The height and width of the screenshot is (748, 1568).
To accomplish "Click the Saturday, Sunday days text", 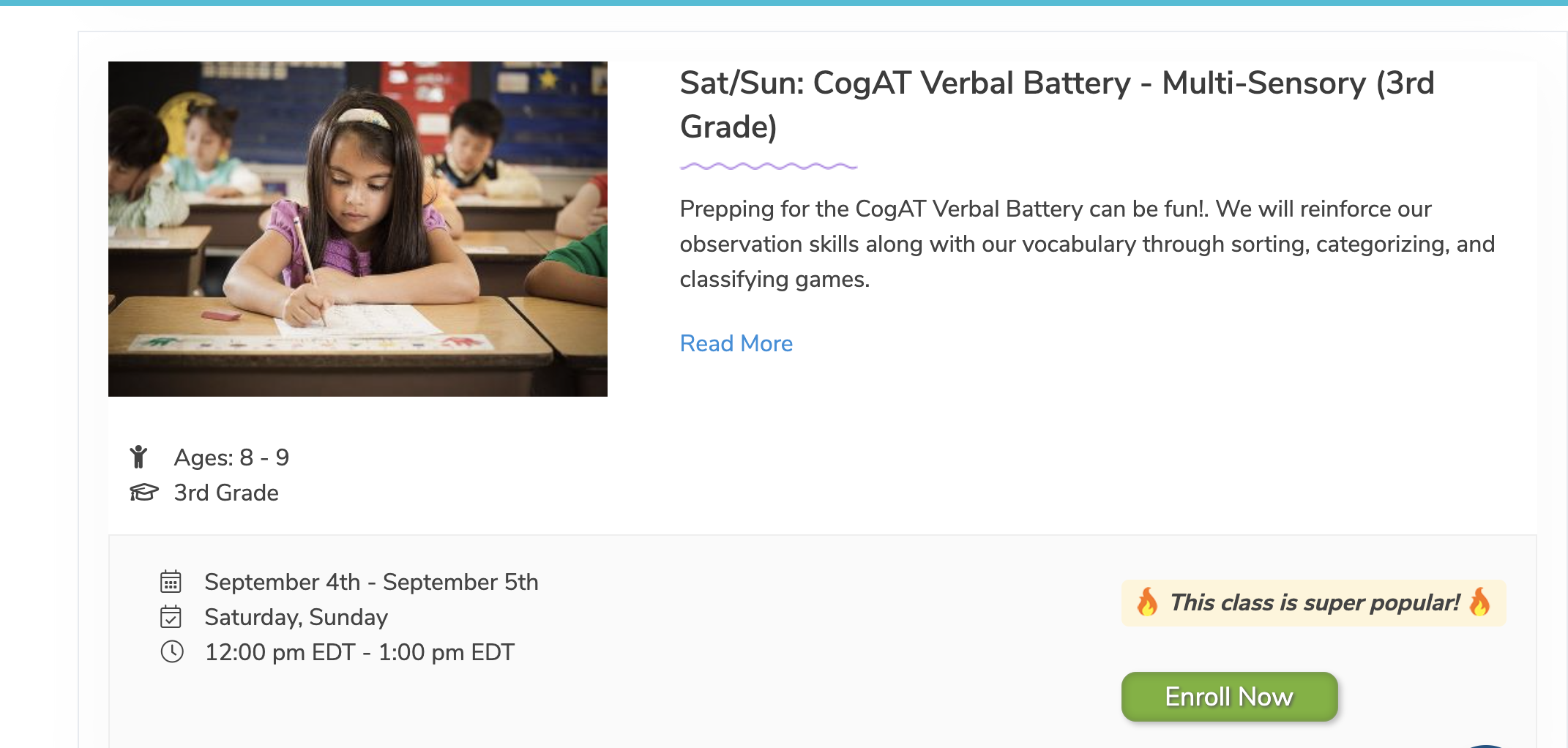I will pyautogui.click(x=296, y=617).
